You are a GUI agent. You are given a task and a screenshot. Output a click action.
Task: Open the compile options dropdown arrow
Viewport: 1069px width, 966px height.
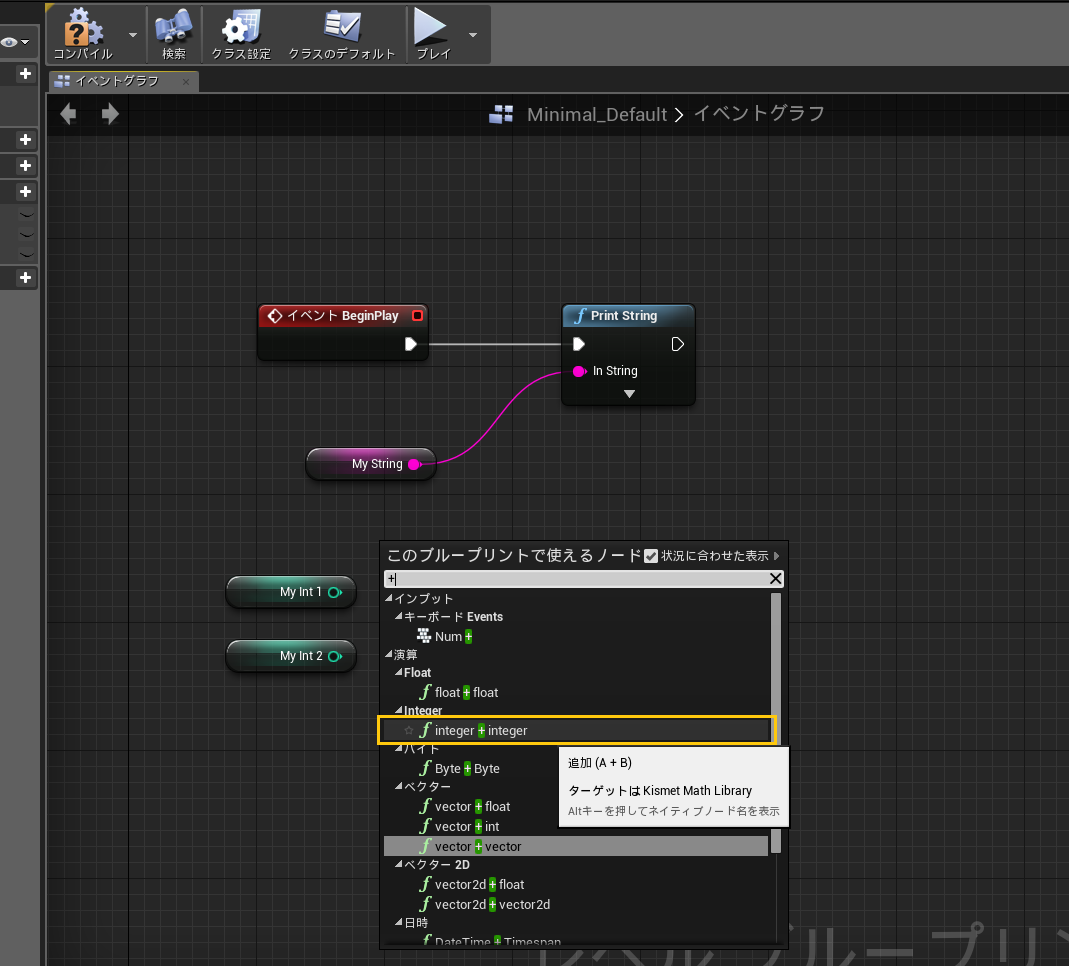pyautogui.click(x=132, y=35)
